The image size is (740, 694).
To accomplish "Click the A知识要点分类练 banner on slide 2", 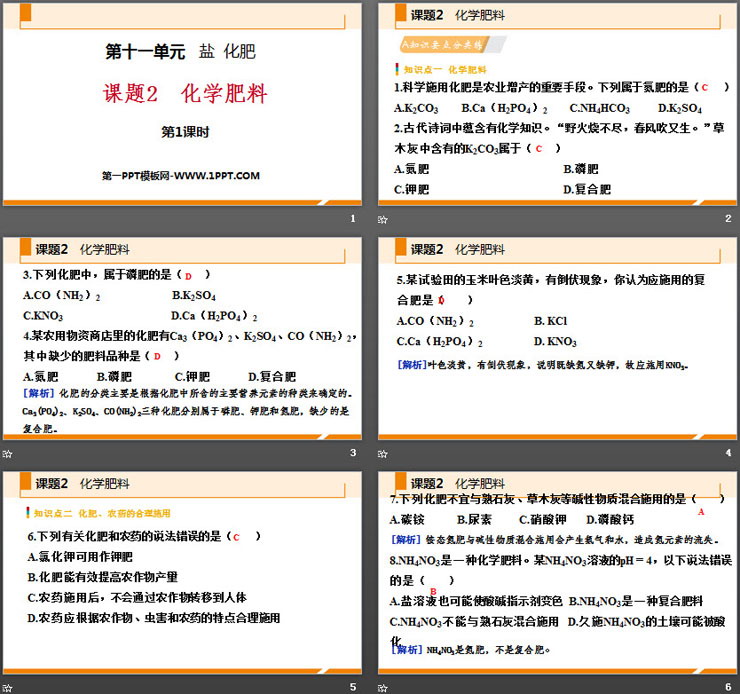I will click(x=441, y=45).
